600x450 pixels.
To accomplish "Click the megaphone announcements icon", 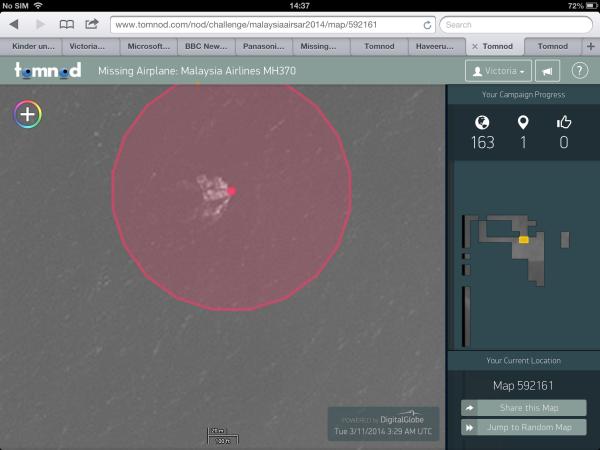I will click(x=547, y=71).
